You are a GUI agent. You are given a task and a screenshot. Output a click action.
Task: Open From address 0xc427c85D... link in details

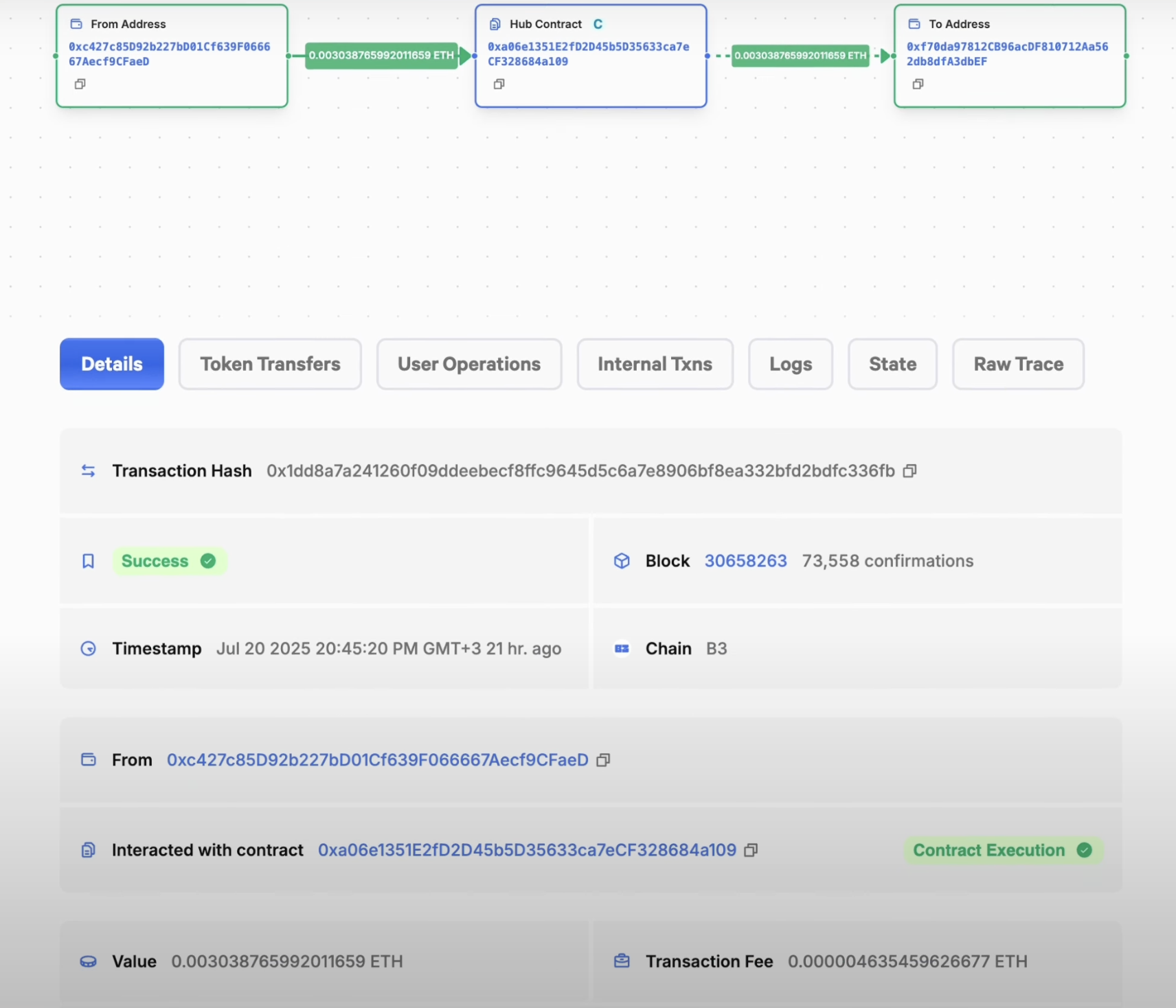coord(377,760)
